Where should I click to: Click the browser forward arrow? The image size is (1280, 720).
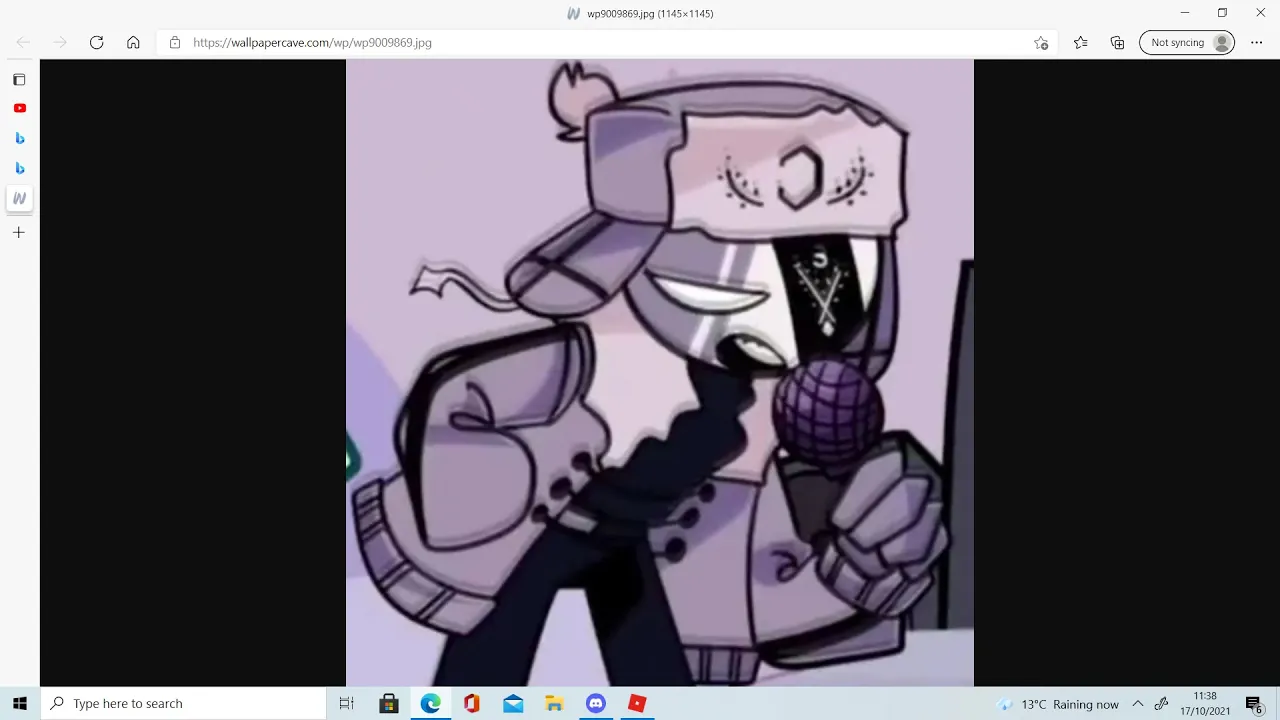click(60, 43)
